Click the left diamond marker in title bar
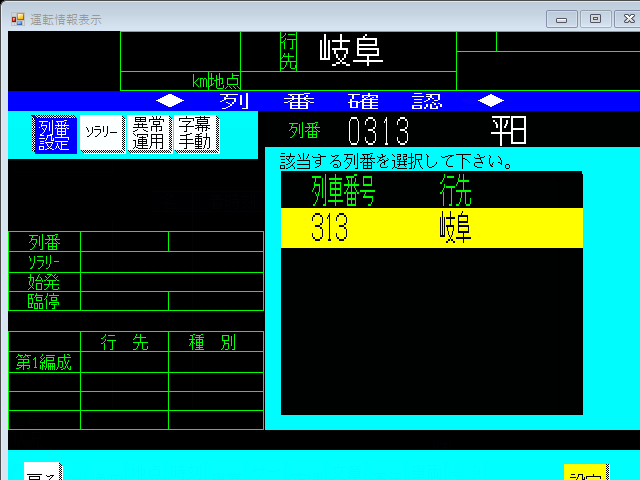 click(170, 100)
